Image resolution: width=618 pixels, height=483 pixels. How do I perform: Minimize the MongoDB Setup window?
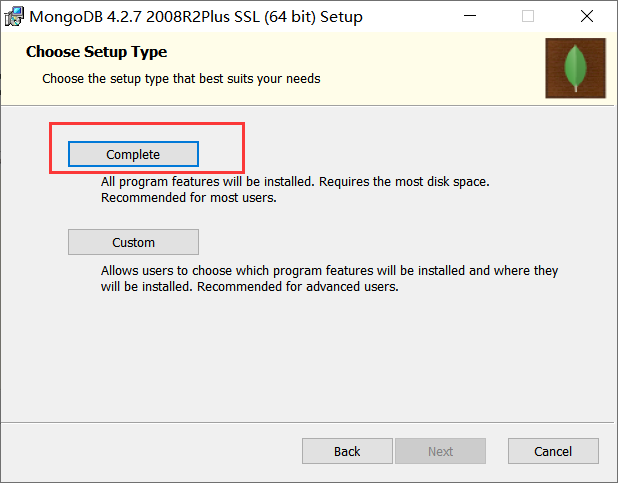click(473, 16)
